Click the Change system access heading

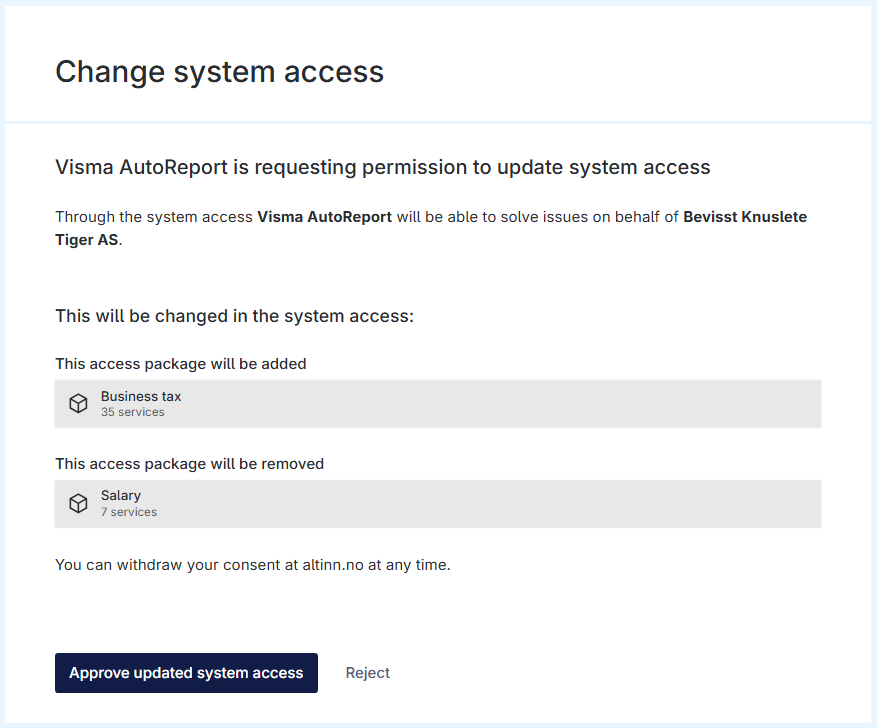coord(219,72)
